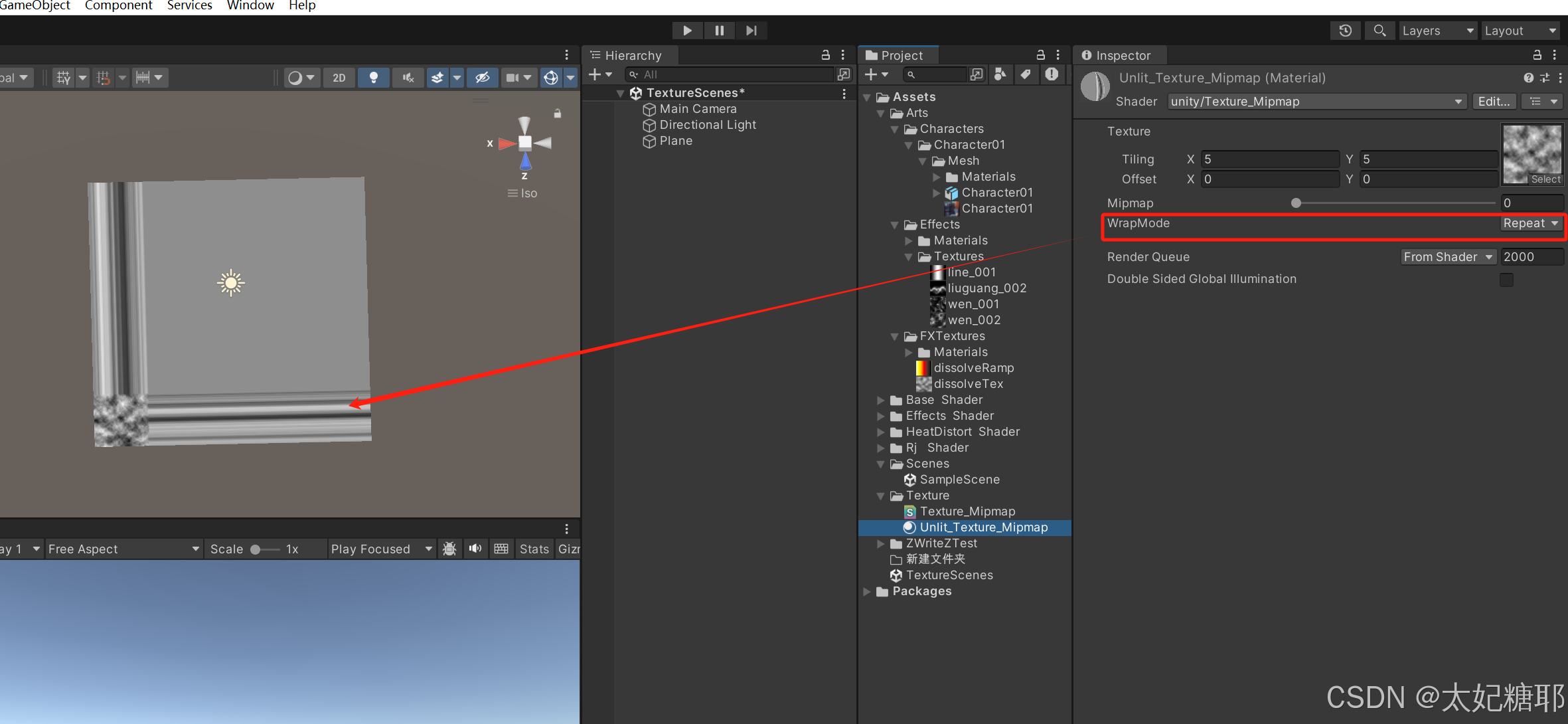Toggle scene audio mute icon
Viewport: 1568px width, 724px height.
408,78
